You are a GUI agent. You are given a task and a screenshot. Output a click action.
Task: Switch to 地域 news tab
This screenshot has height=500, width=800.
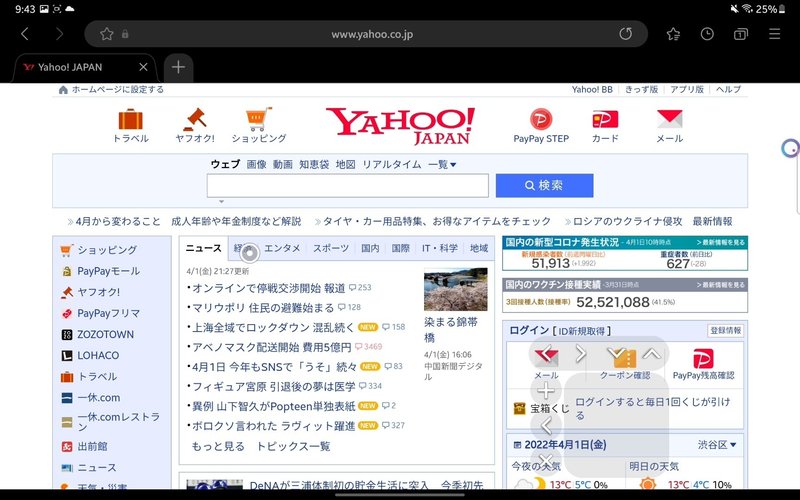(479, 248)
